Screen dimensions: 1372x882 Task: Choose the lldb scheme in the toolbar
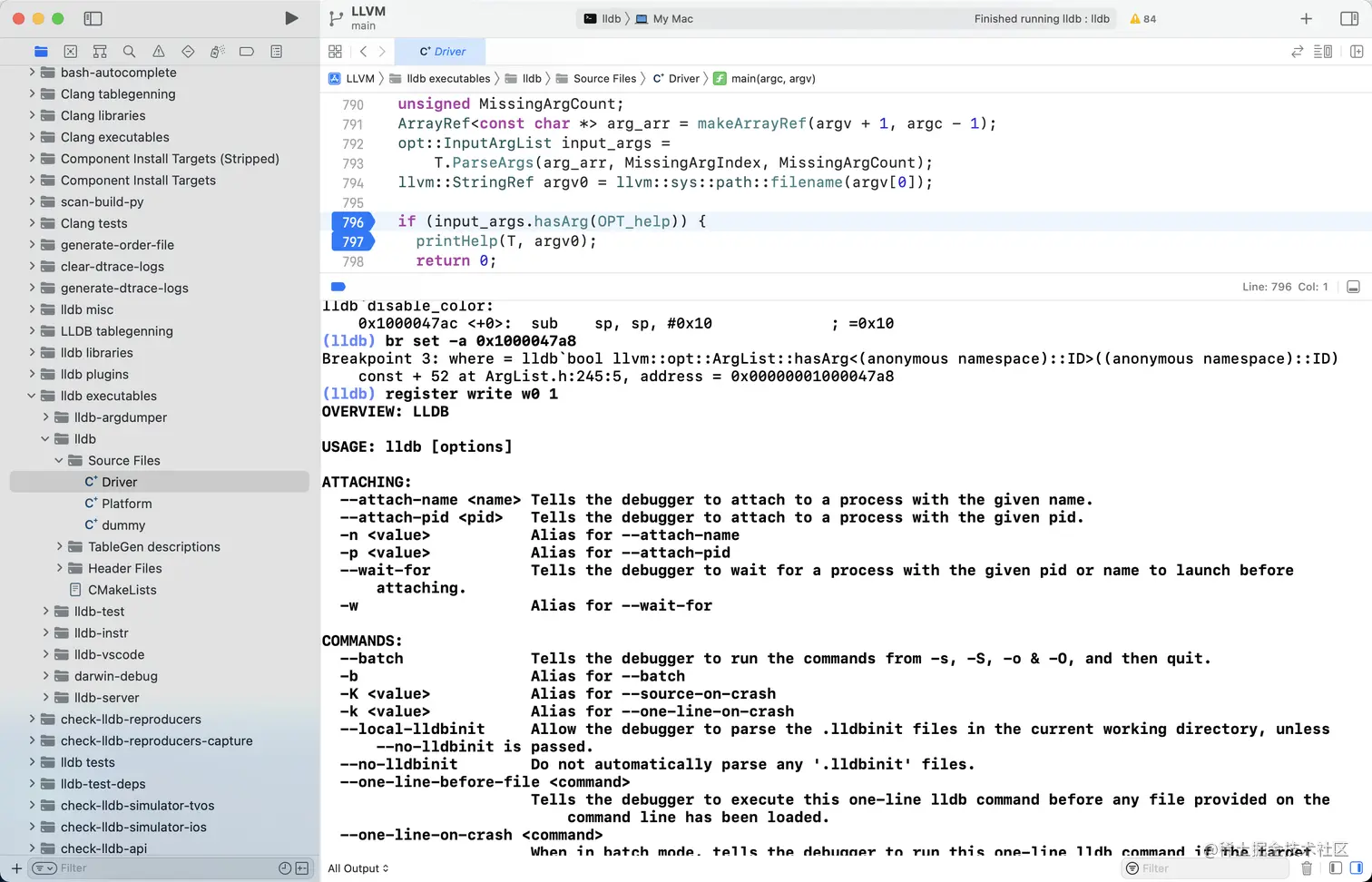(x=603, y=18)
